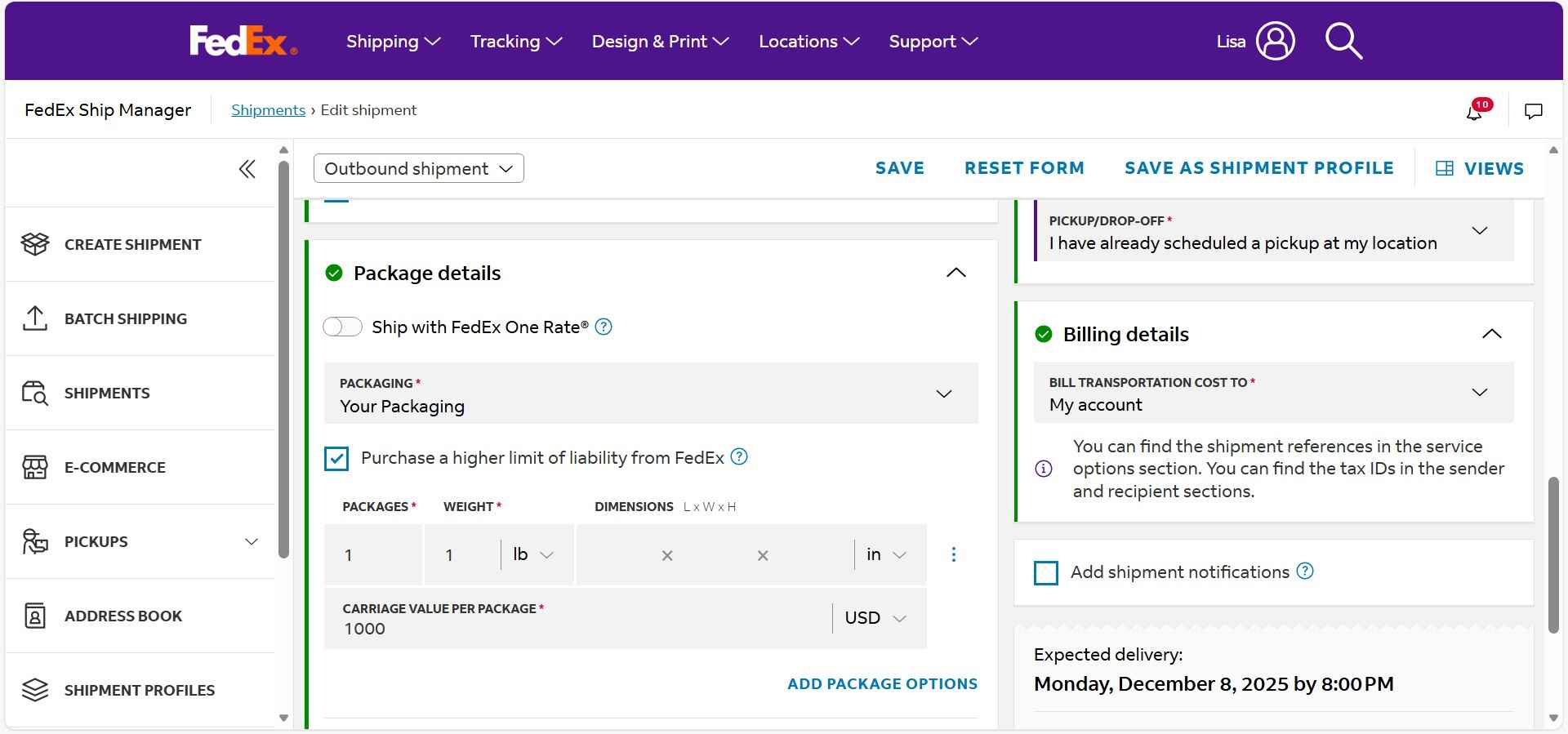Open the Packaging dropdown
The height and width of the screenshot is (734, 1568).
coord(651,394)
